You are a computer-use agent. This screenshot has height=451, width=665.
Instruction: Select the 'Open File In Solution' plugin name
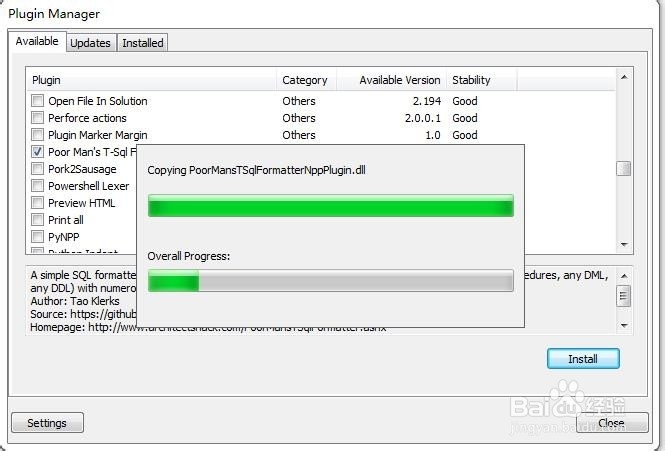click(x=98, y=101)
